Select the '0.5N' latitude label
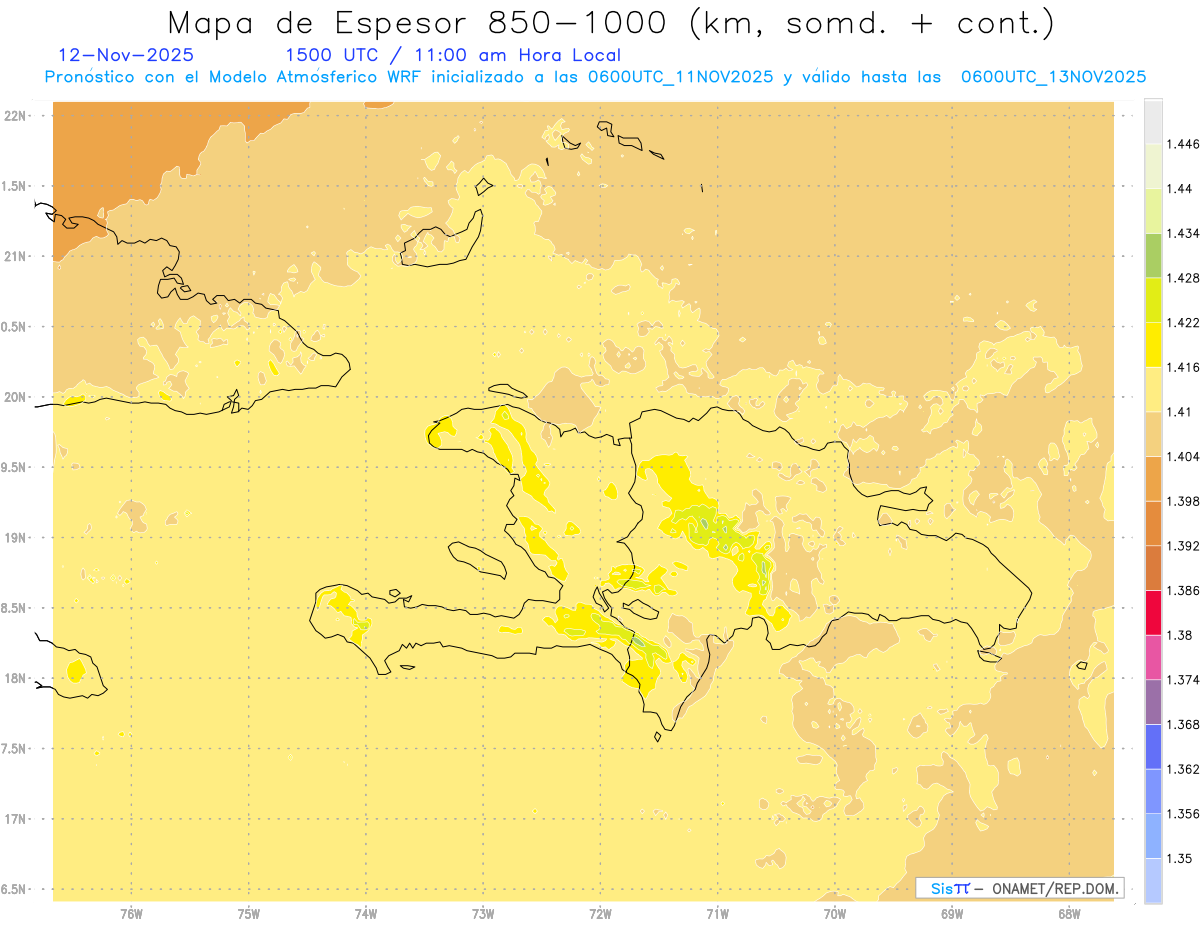 coord(15,327)
